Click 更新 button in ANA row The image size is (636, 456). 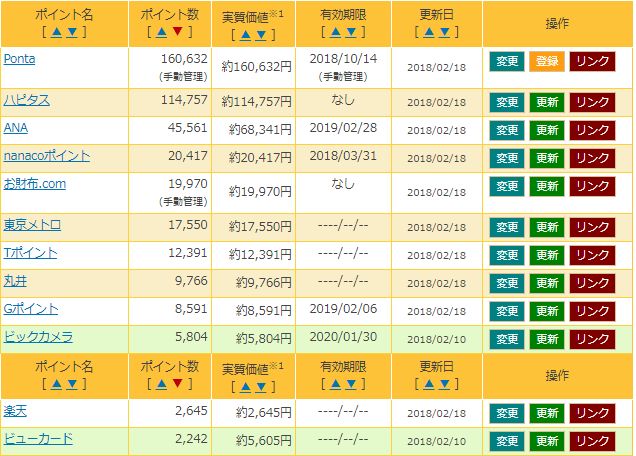click(x=547, y=130)
